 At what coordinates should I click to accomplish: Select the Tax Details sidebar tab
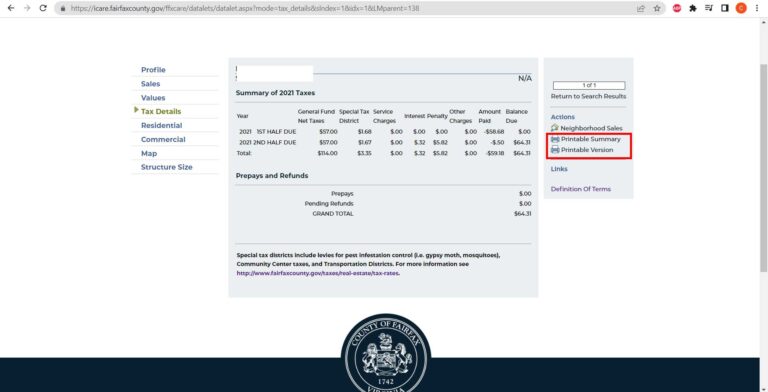[161, 111]
